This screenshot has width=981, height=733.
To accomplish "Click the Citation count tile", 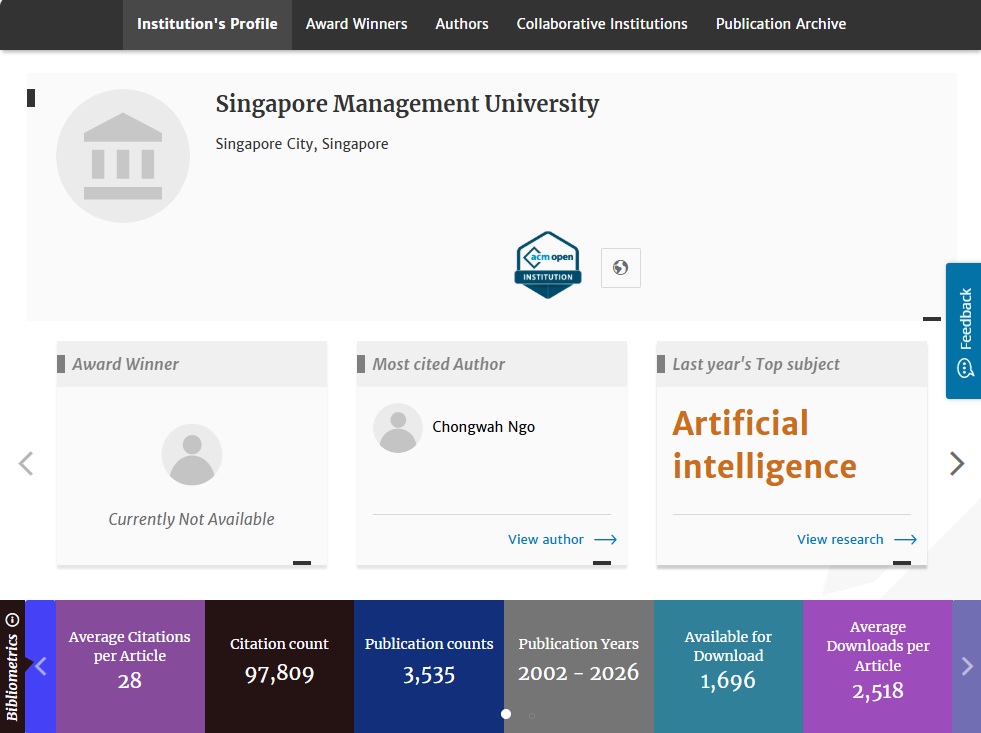I will 279,660.
